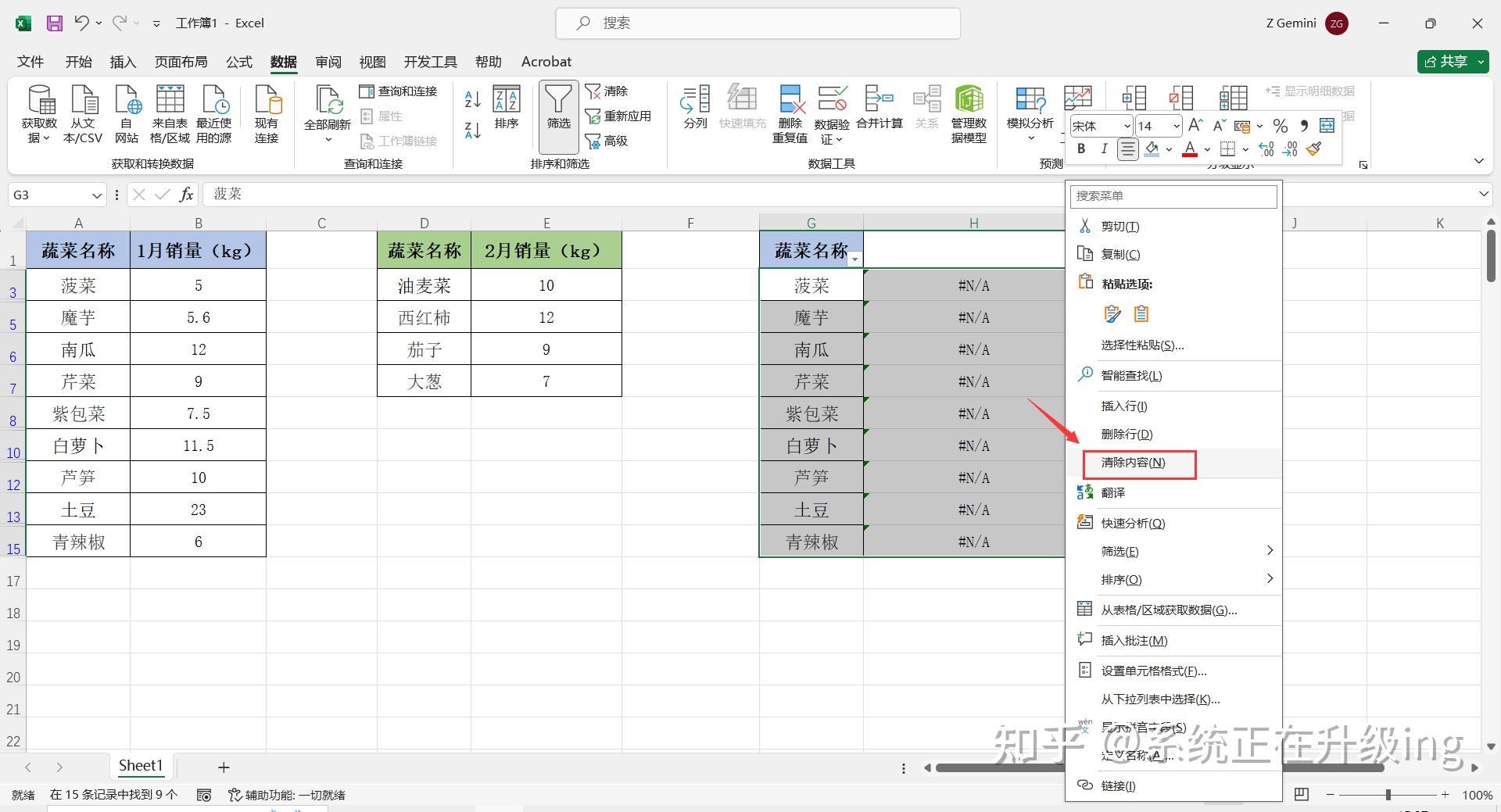The height and width of the screenshot is (812, 1501).
Task: Expand the fill color dropdown arrow
Action: coord(1170,148)
